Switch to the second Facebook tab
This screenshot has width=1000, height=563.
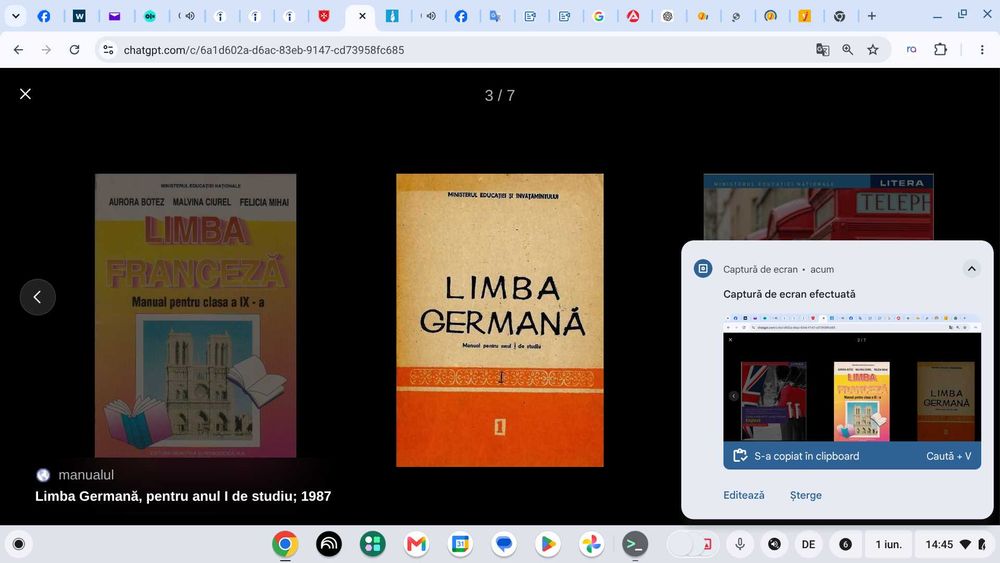460,16
